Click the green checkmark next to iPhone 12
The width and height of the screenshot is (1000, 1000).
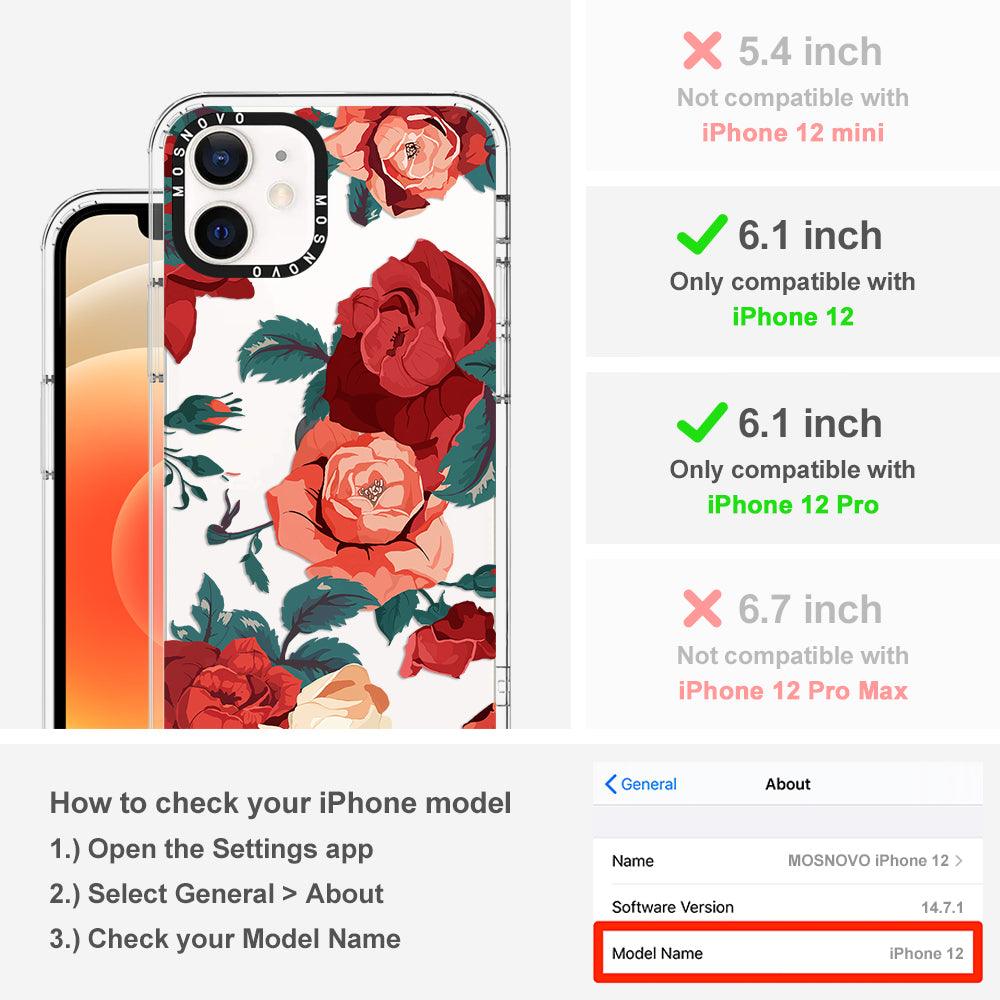coord(702,234)
